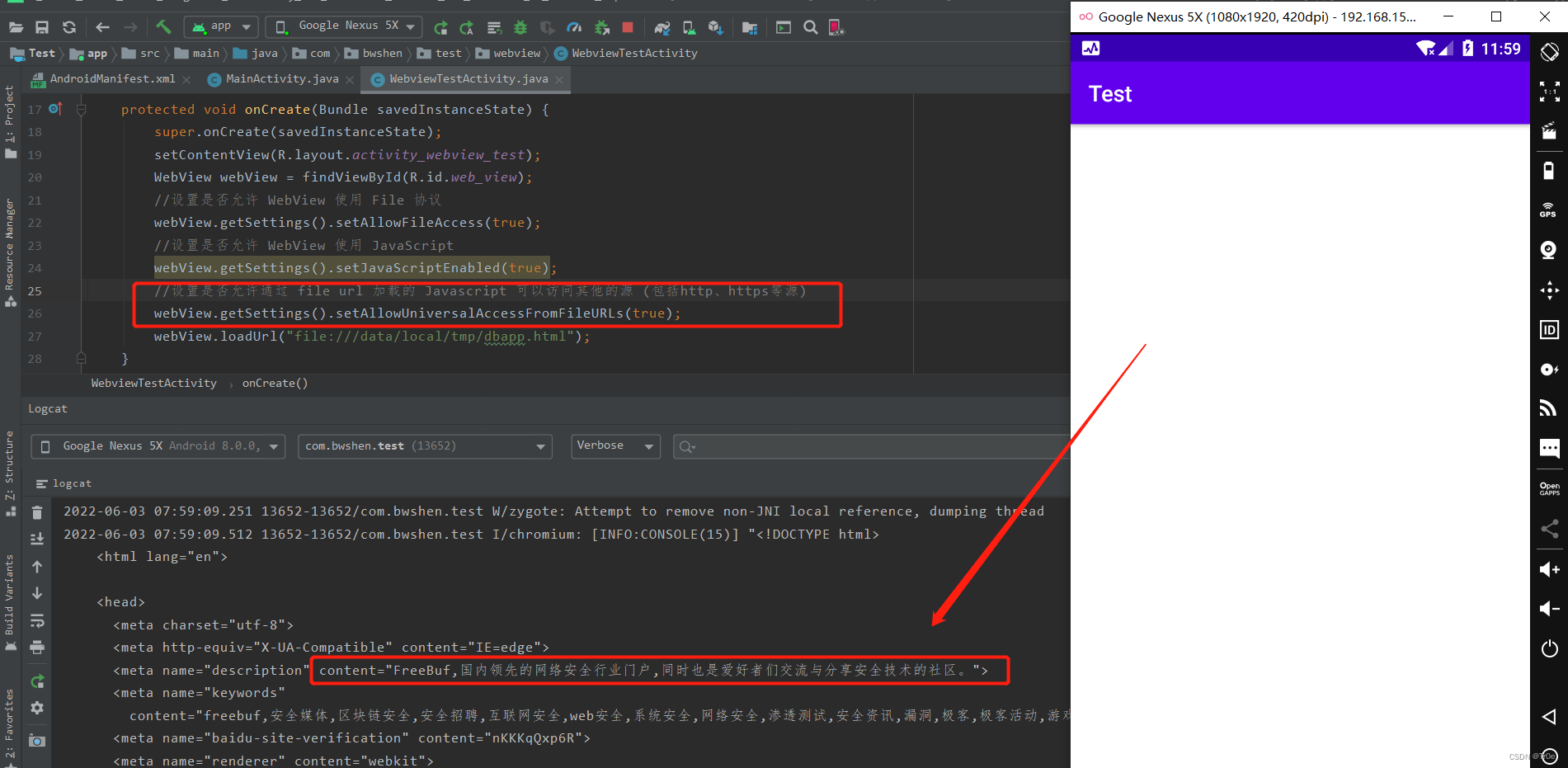Toggle Use Soft Wraps in logcat
The height and width of the screenshot is (768, 1568).
(37, 620)
